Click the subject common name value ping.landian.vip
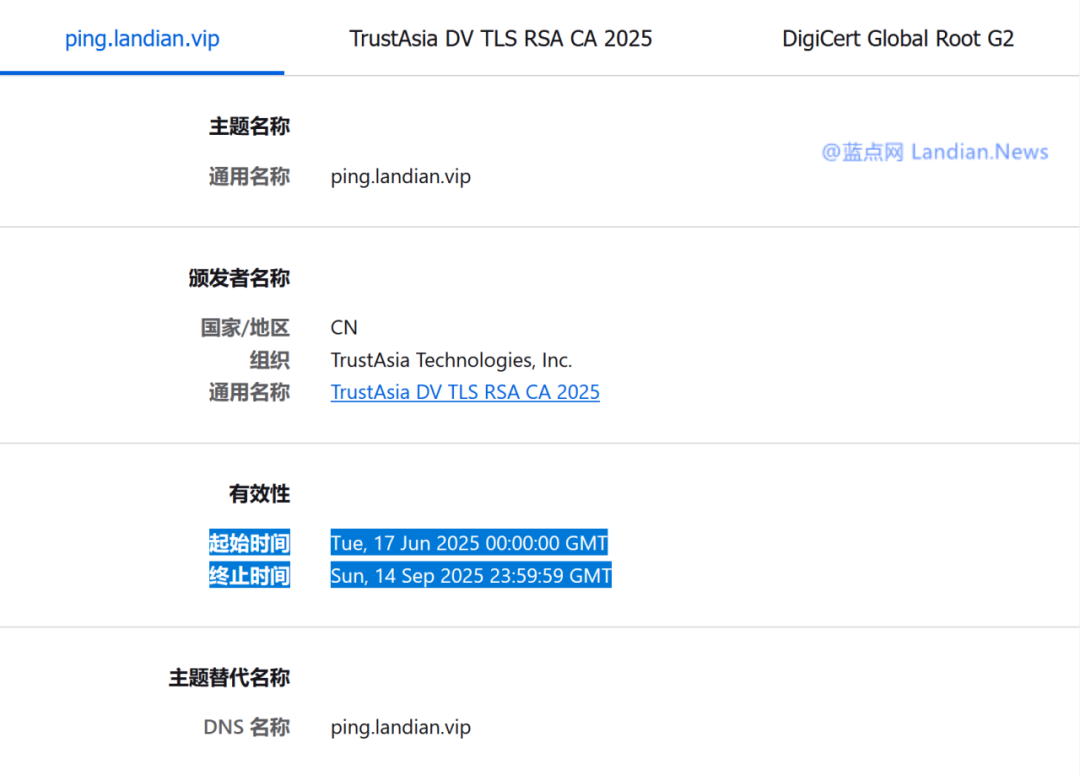Image resolution: width=1080 pixels, height=775 pixels. (400, 176)
